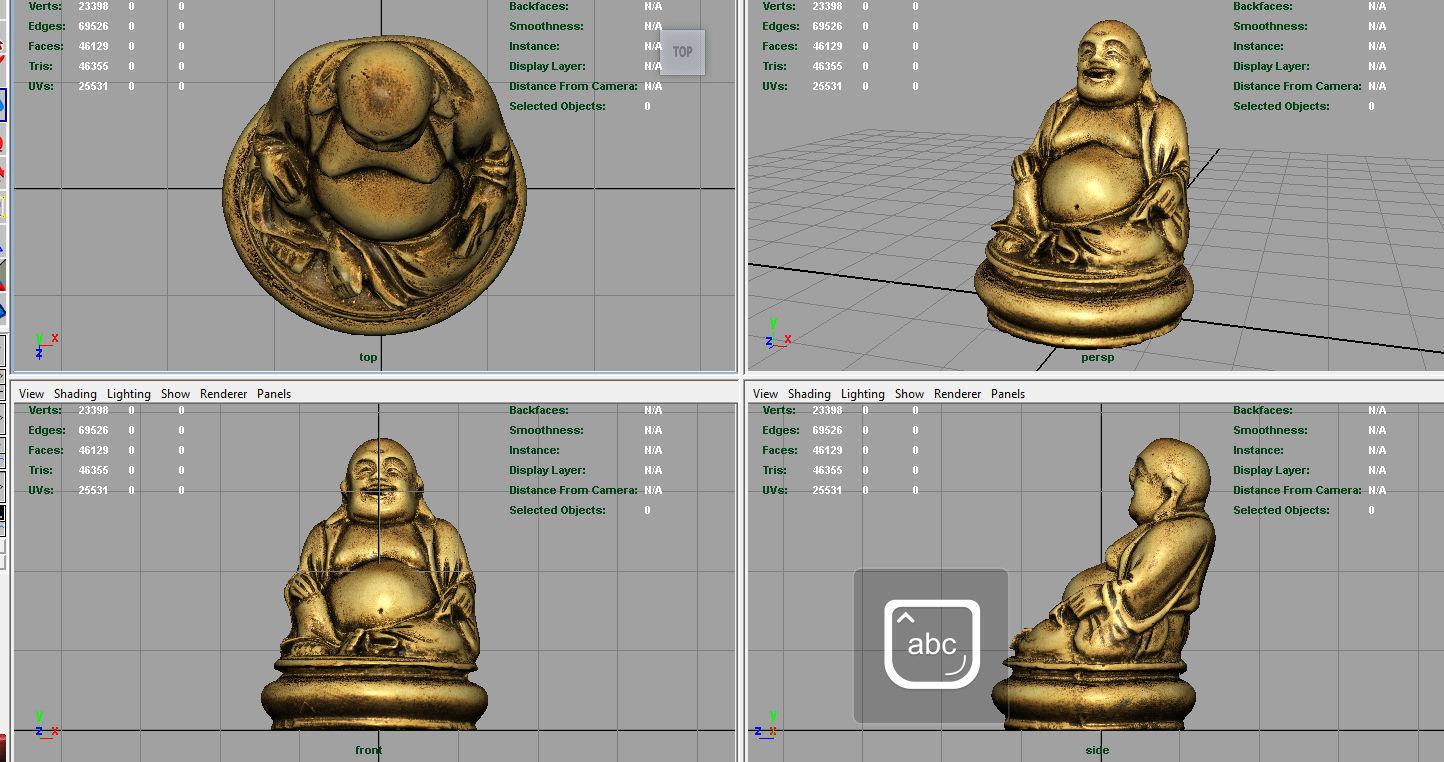Image resolution: width=1444 pixels, height=762 pixels.
Task: Open View menu of the front panel
Action: [32, 394]
